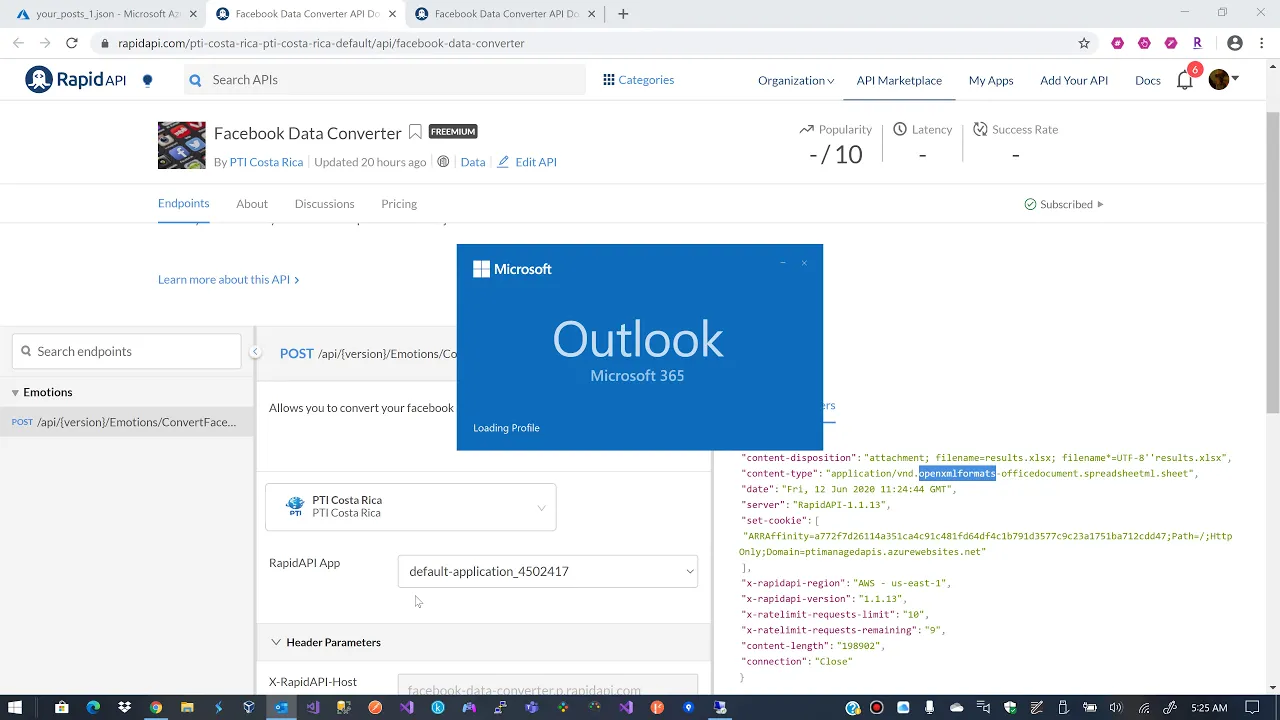Screen dimensions: 1280x720
Task: Click the bookmark icon next to Facebook Data Converter
Action: coord(415,132)
